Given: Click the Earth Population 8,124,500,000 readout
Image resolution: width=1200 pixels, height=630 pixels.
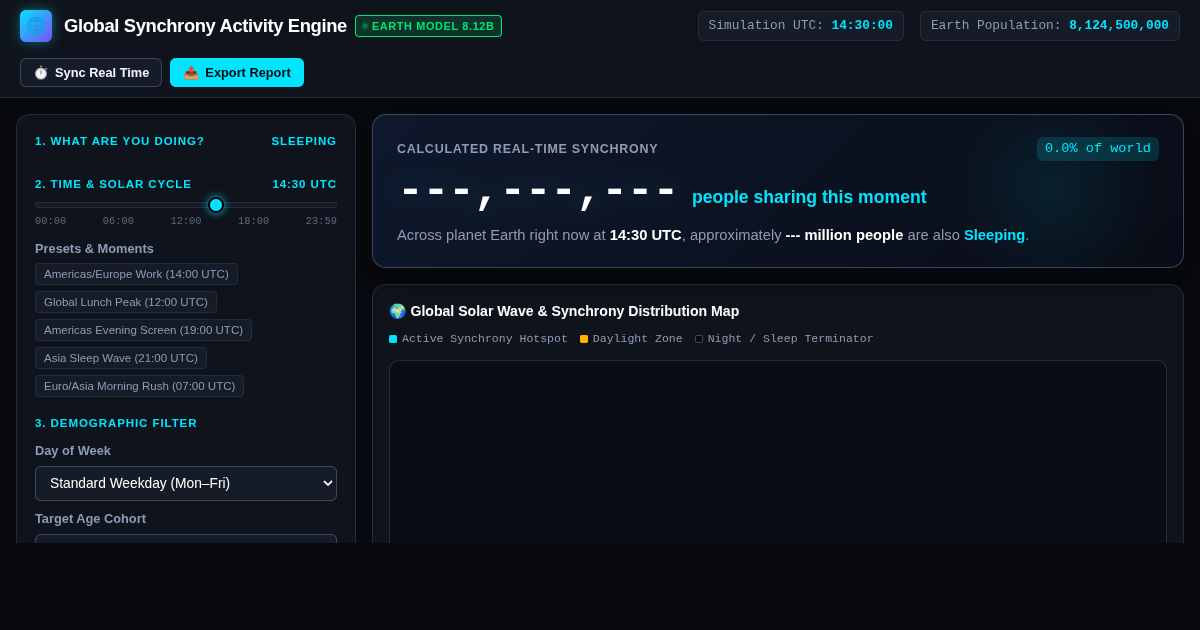Looking at the screenshot, I should coord(1050,26).
